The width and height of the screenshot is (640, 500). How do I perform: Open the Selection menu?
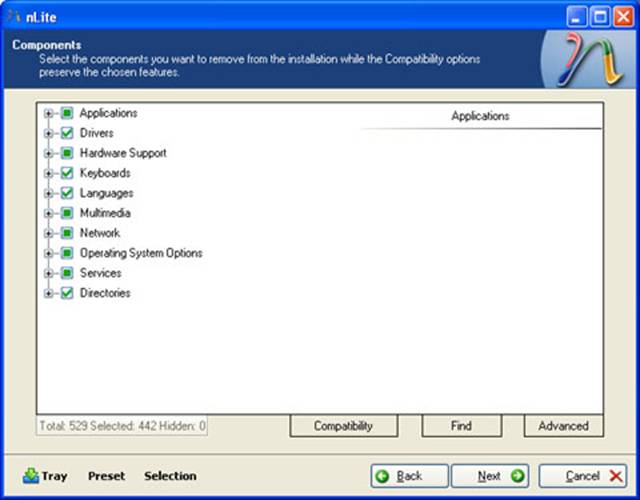(x=170, y=476)
